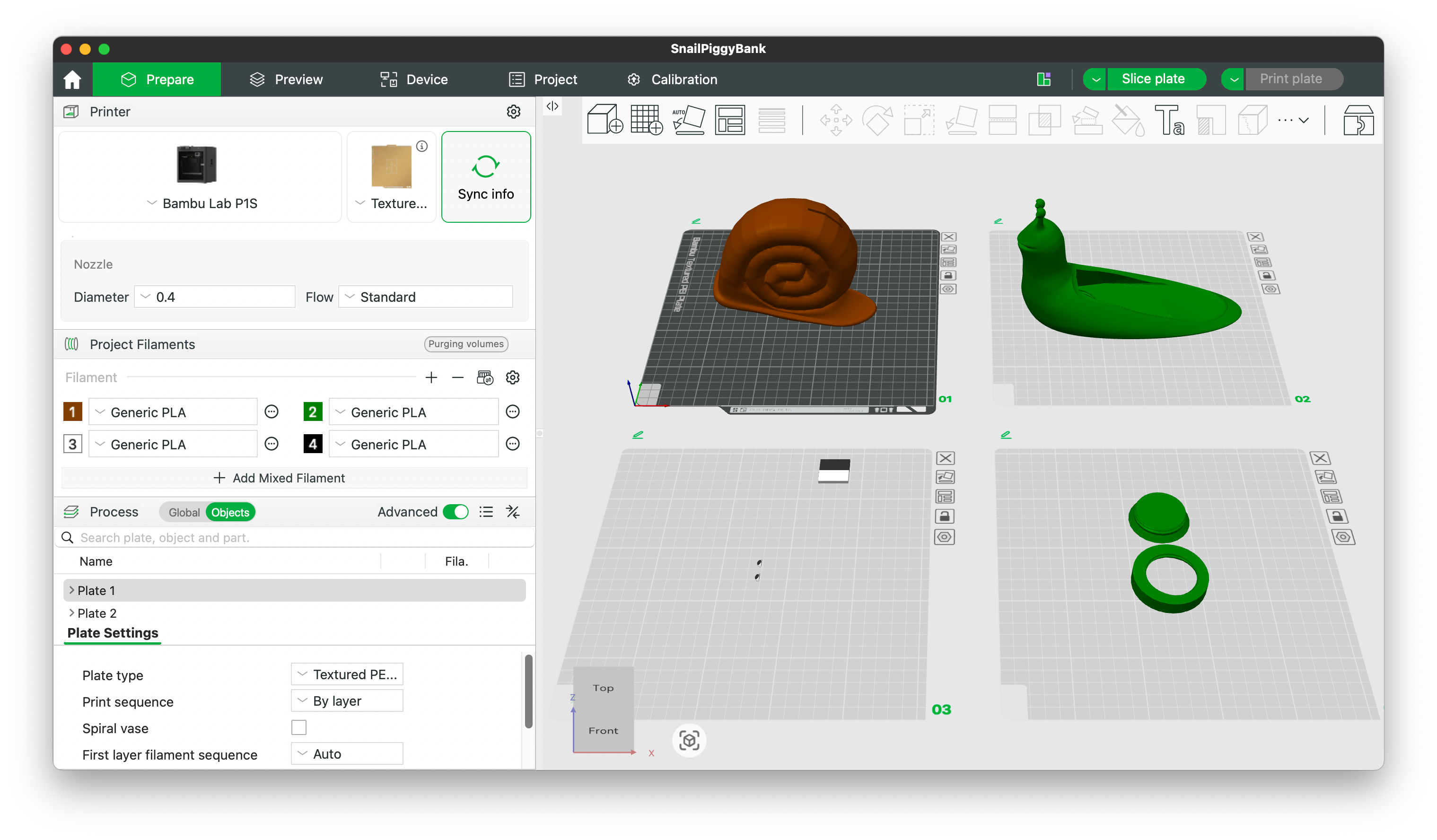Click the Add cube icon in toolbar
Viewport: 1437px width, 840px height.
click(x=605, y=120)
